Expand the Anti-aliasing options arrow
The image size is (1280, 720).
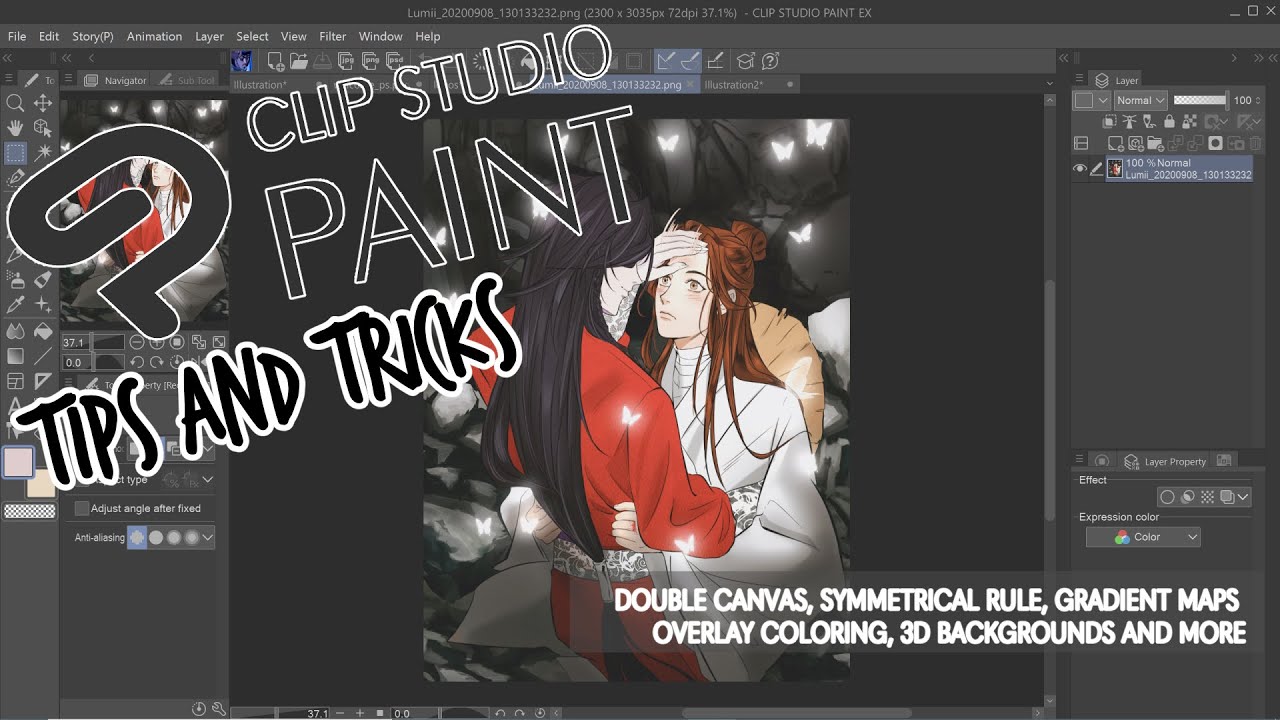coord(207,537)
